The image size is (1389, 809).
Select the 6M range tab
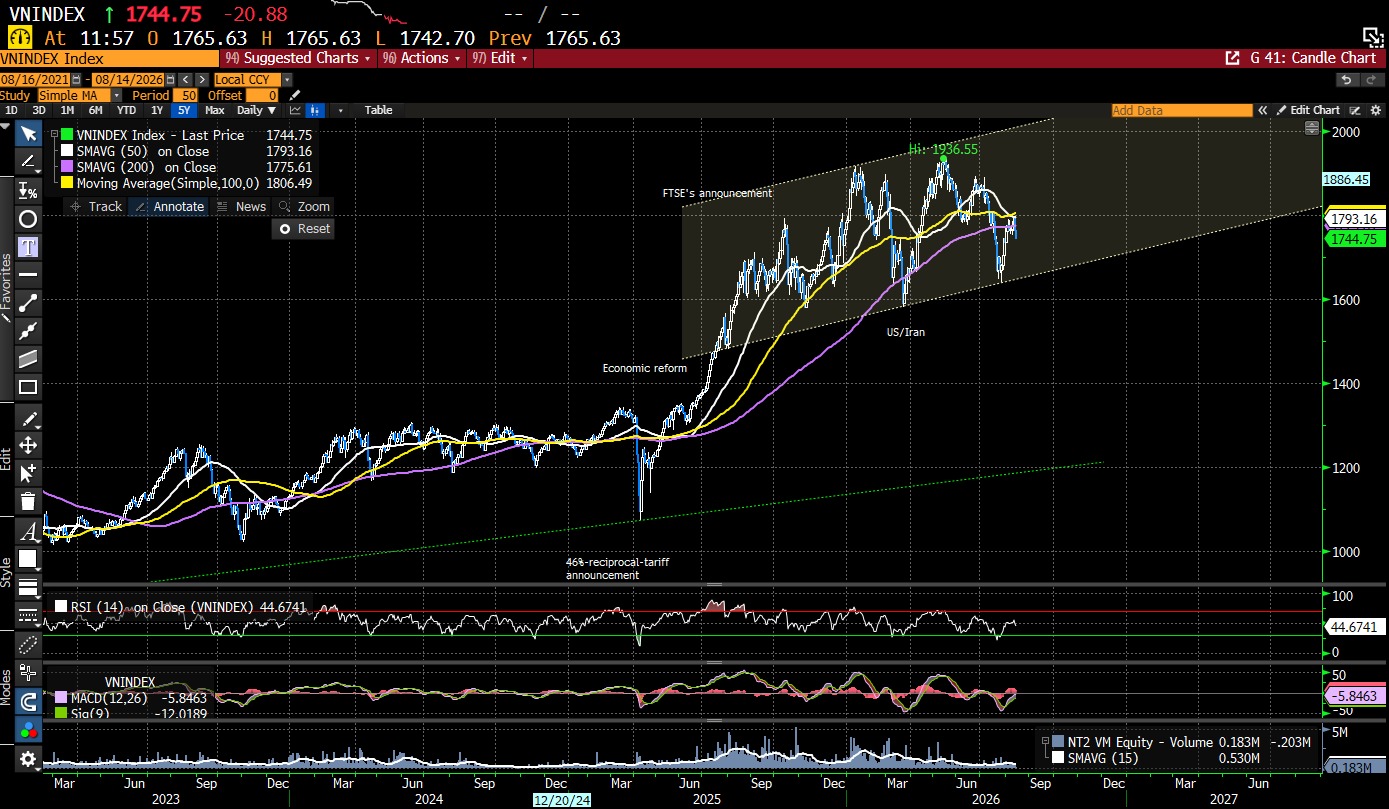click(x=95, y=110)
